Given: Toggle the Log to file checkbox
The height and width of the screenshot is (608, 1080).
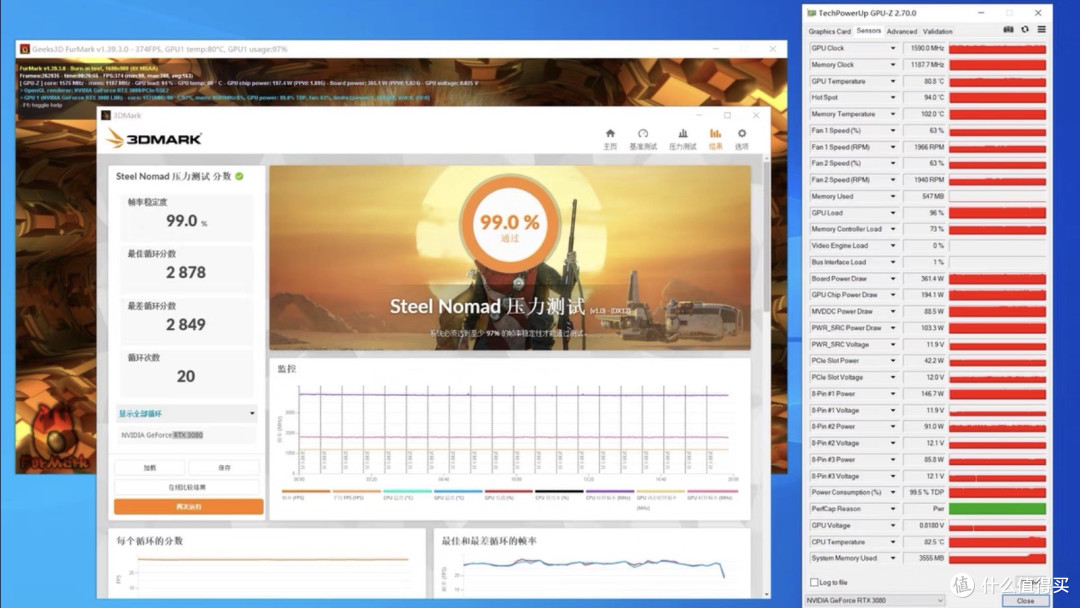Looking at the screenshot, I should [x=814, y=583].
